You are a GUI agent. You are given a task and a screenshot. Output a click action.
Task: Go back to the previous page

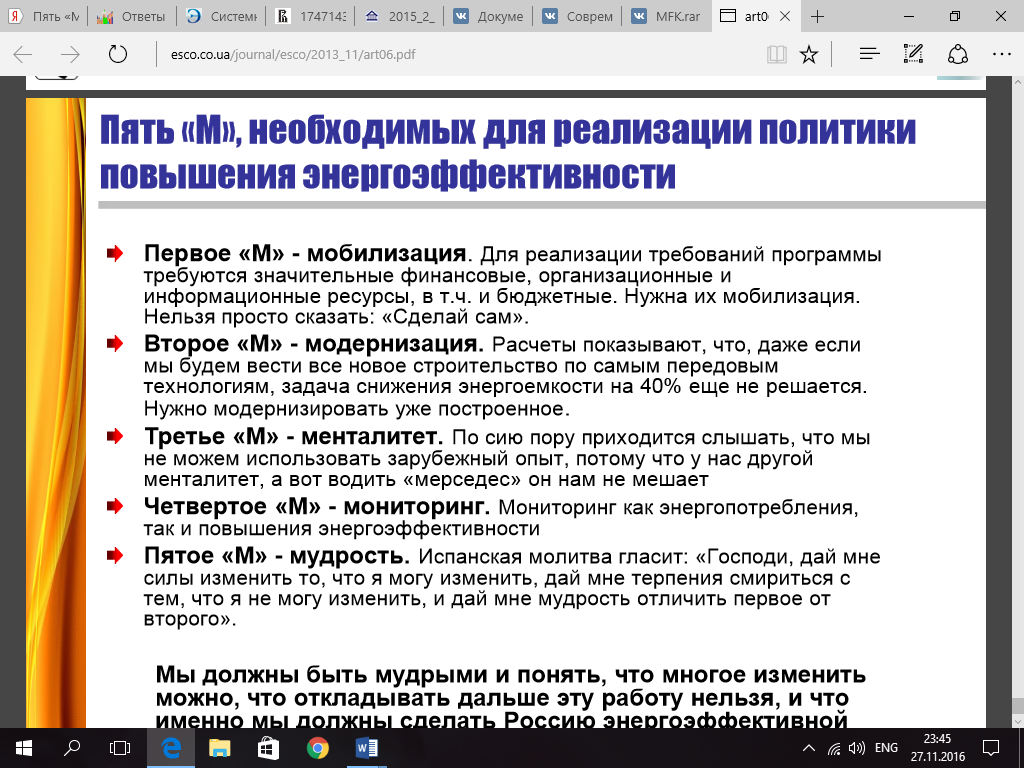point(23,54)
